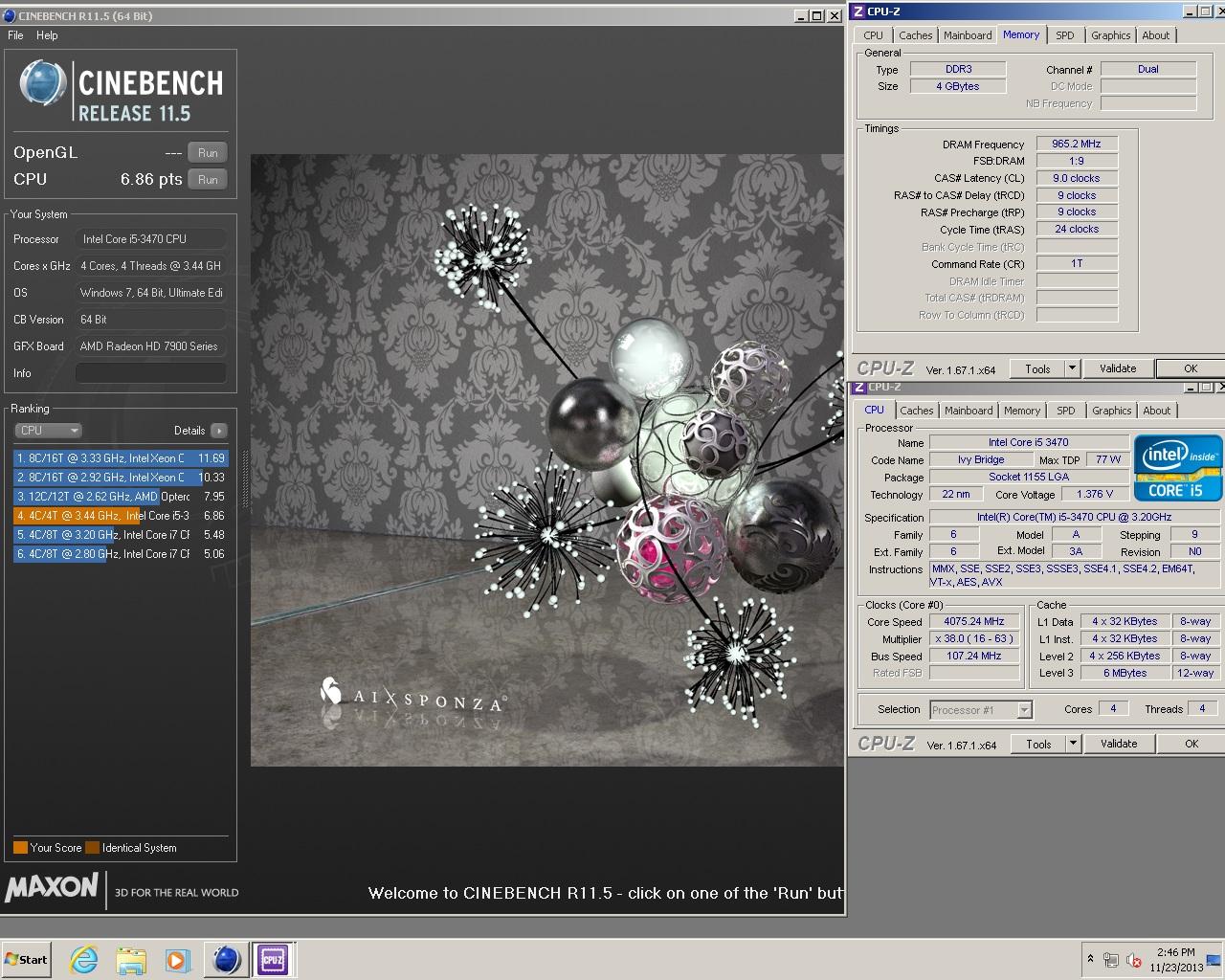Launch Internet Explorer from the taskbar
The height and width of the screenshot is (980, 1225).
[84, 960]
